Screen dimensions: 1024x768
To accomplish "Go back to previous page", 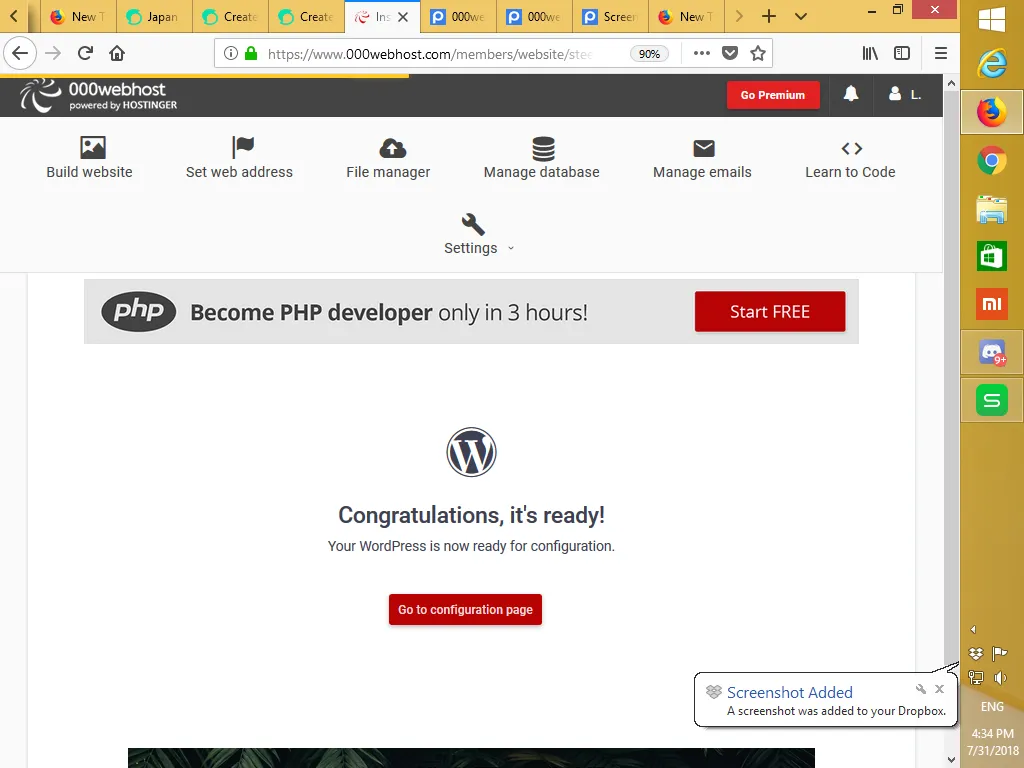I will 20,53.
